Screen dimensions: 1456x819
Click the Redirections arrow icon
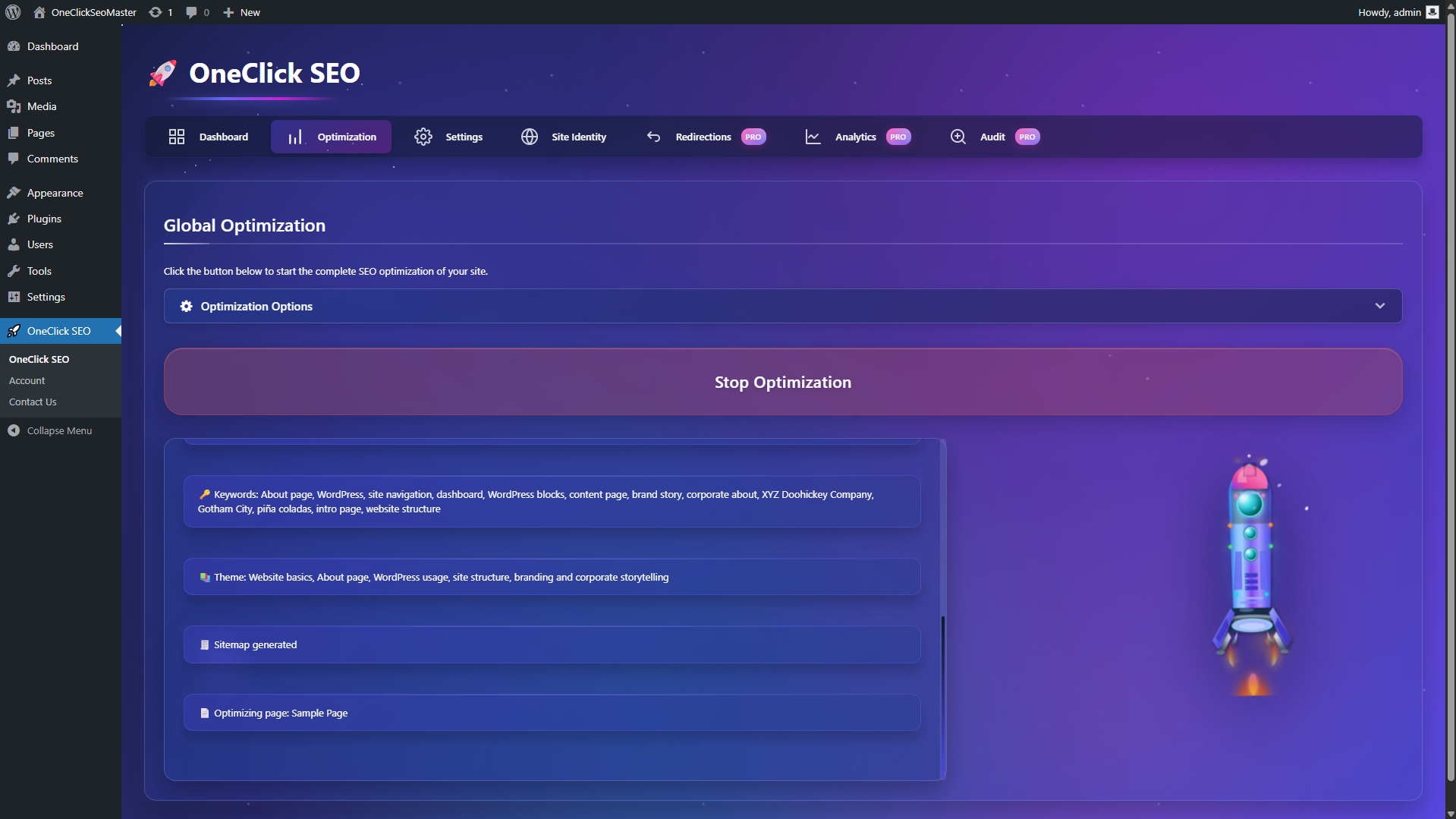pos(653,137)
